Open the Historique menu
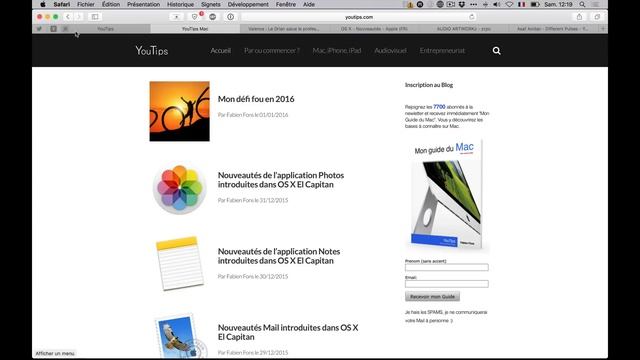 pyautogui.click(x=180, y=4)
